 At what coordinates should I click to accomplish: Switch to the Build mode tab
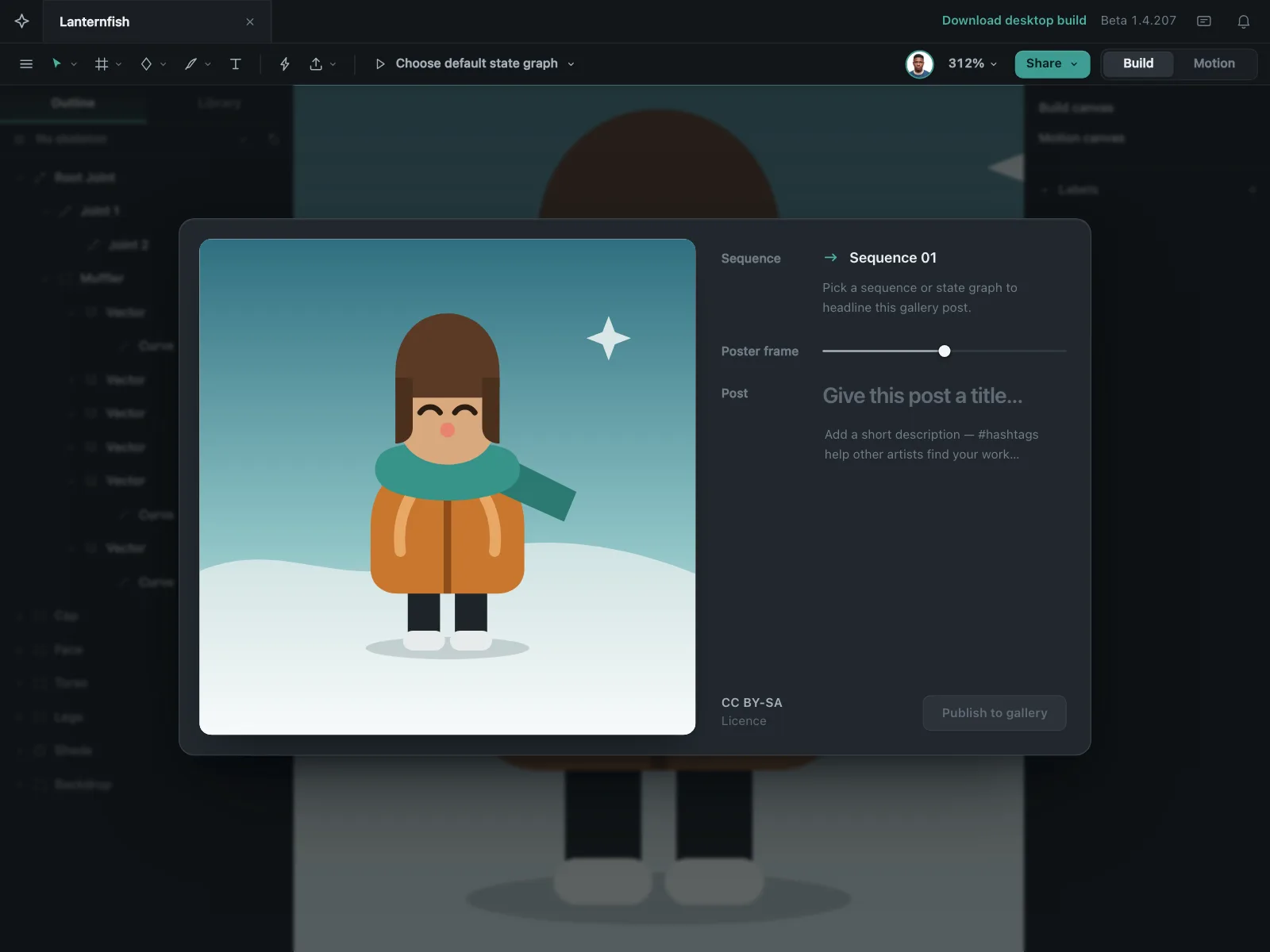click(x=1138, y=63)
